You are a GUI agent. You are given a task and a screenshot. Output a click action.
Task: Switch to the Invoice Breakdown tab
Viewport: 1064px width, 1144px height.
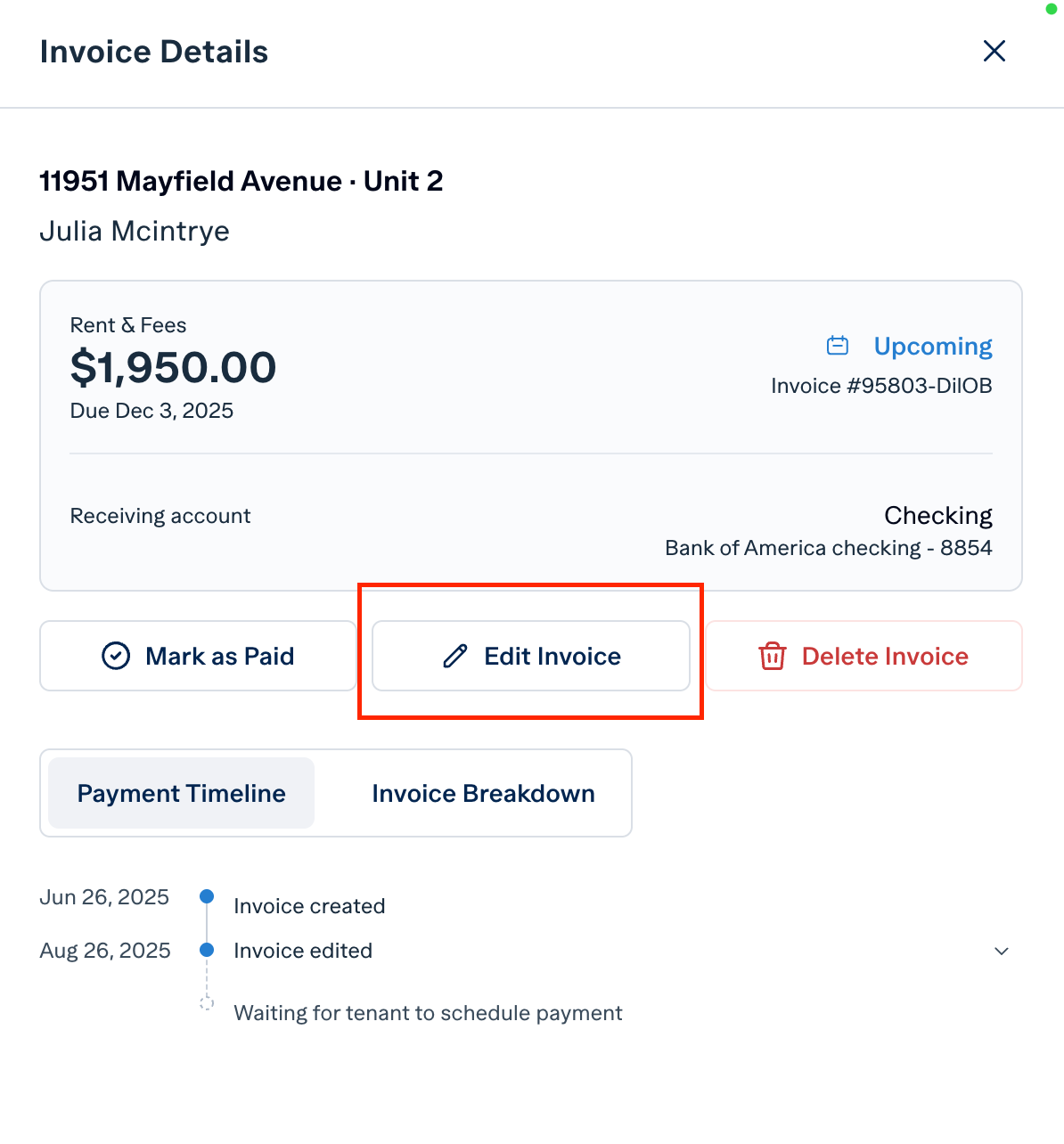coord(483,793)
